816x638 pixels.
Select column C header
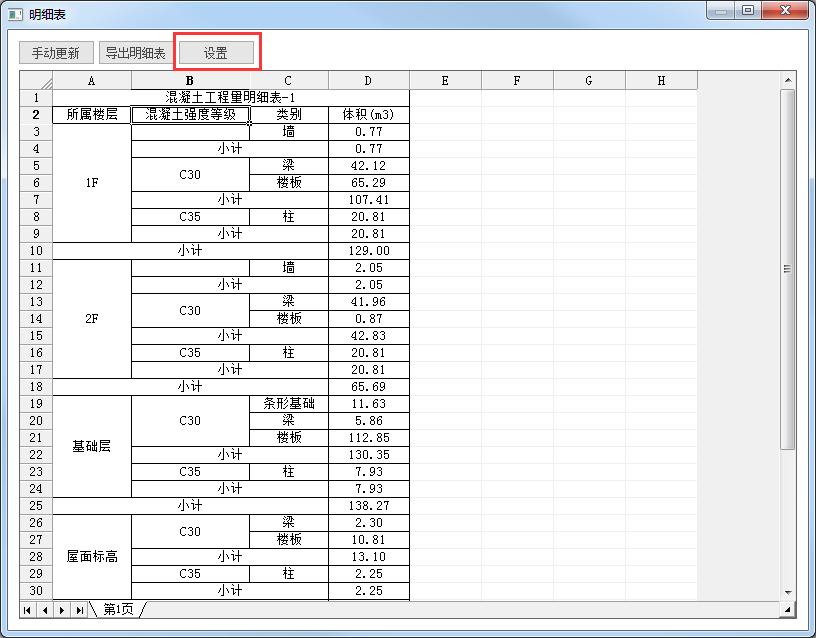[x=289, y=81]
